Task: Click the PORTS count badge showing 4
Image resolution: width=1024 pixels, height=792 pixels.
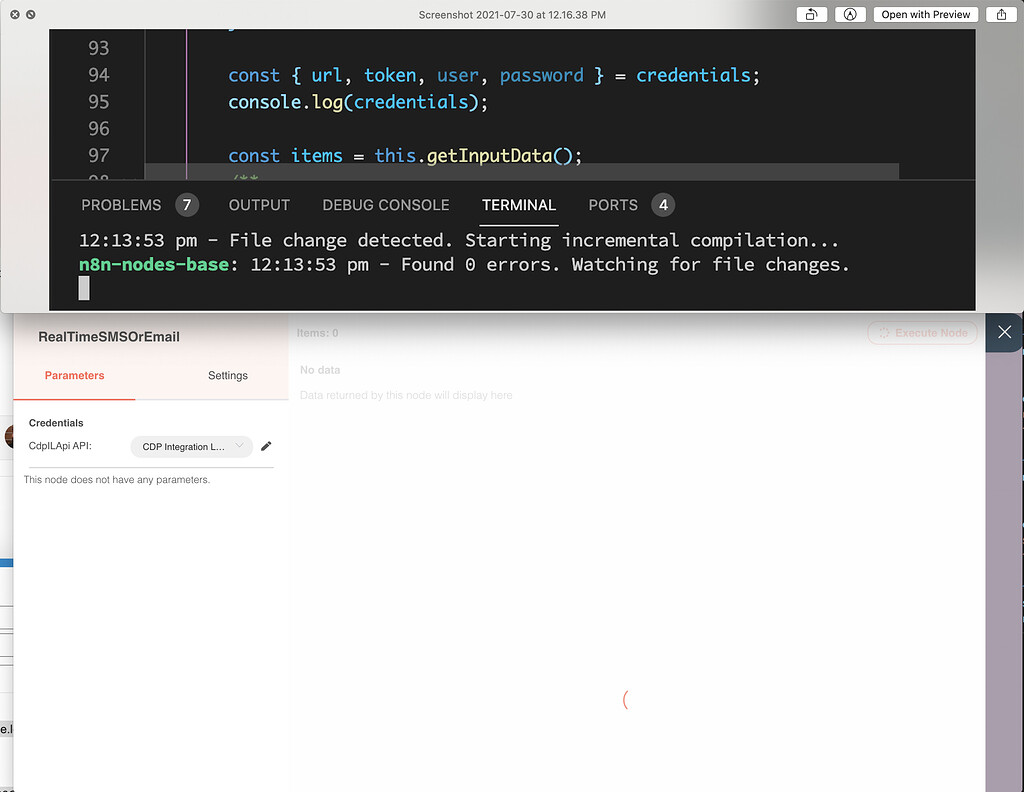Action: point(662,204)
